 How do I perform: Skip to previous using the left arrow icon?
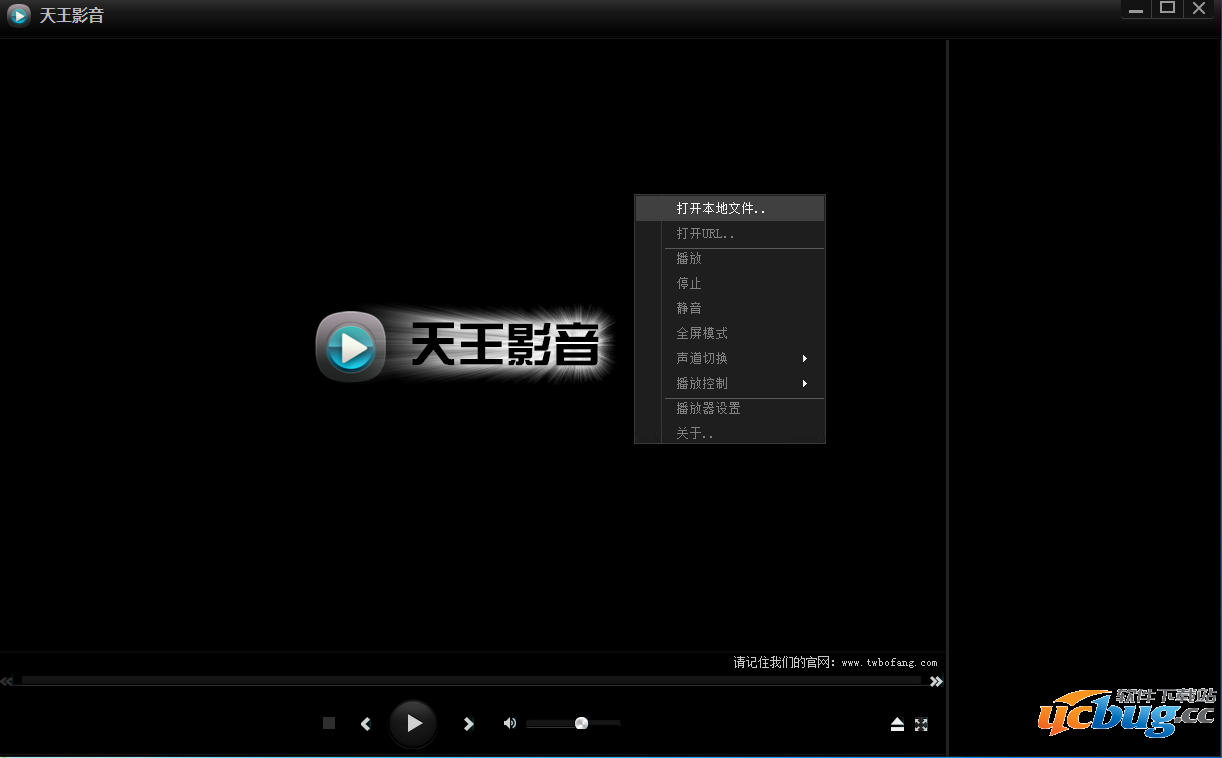[x=365, y=723]
